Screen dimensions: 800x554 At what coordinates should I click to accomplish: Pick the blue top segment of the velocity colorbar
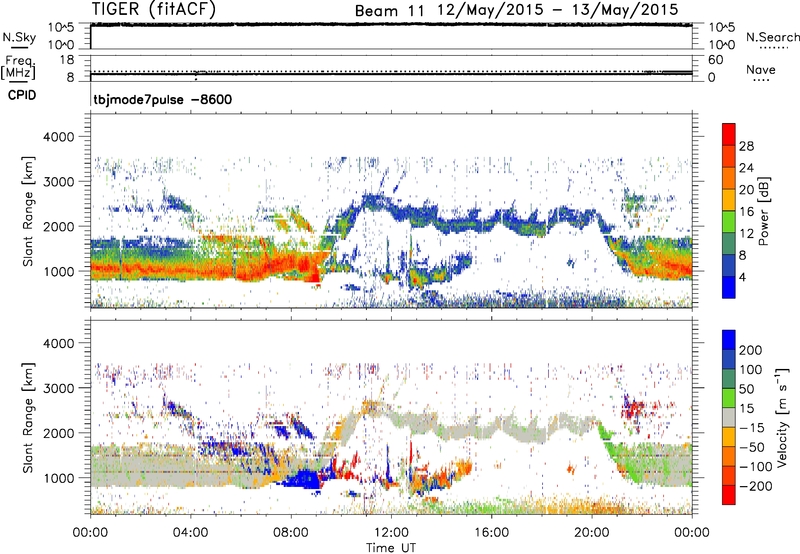(729, 340)
